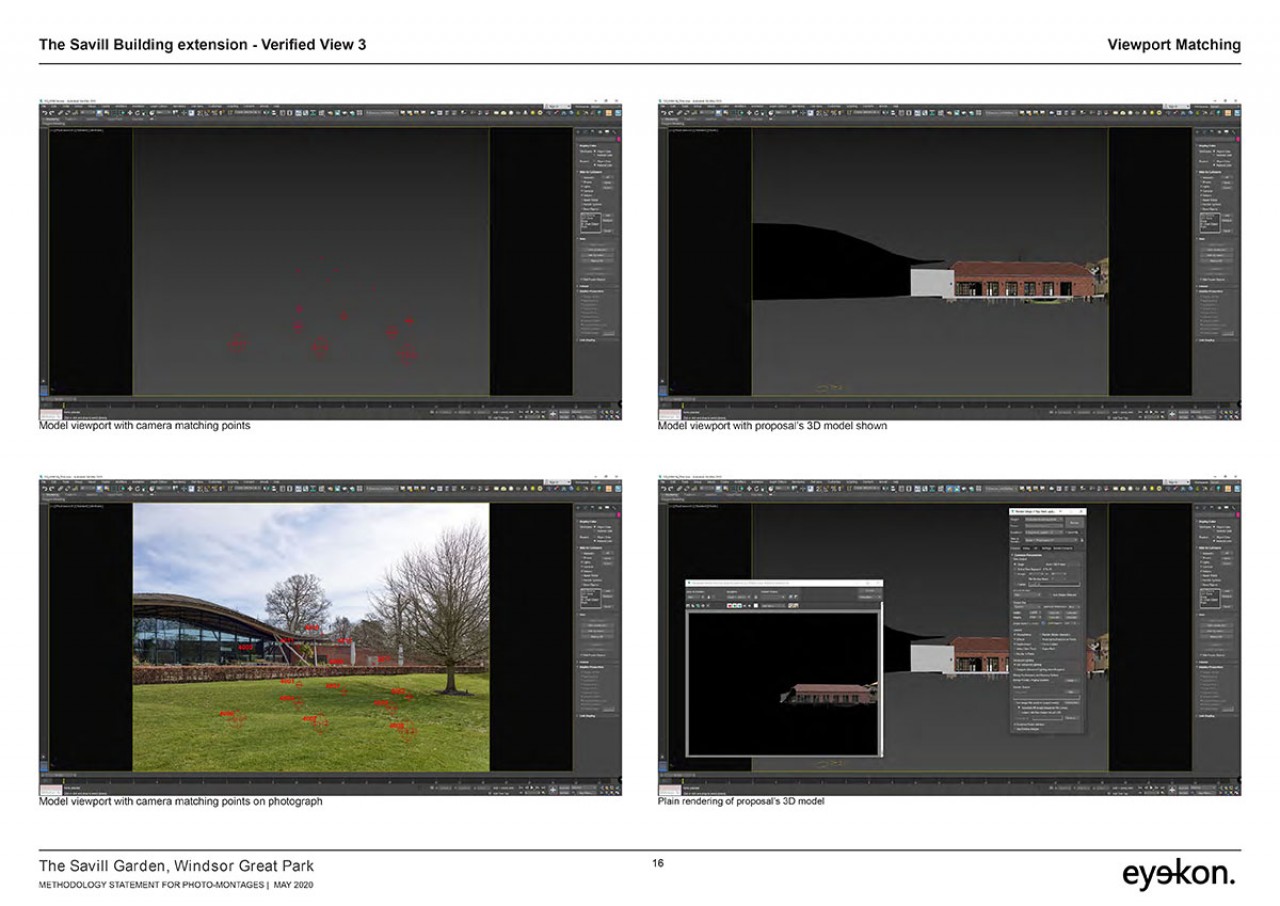Click rendered building inside V-Ray frame buffer window

(x=826, y=693)
